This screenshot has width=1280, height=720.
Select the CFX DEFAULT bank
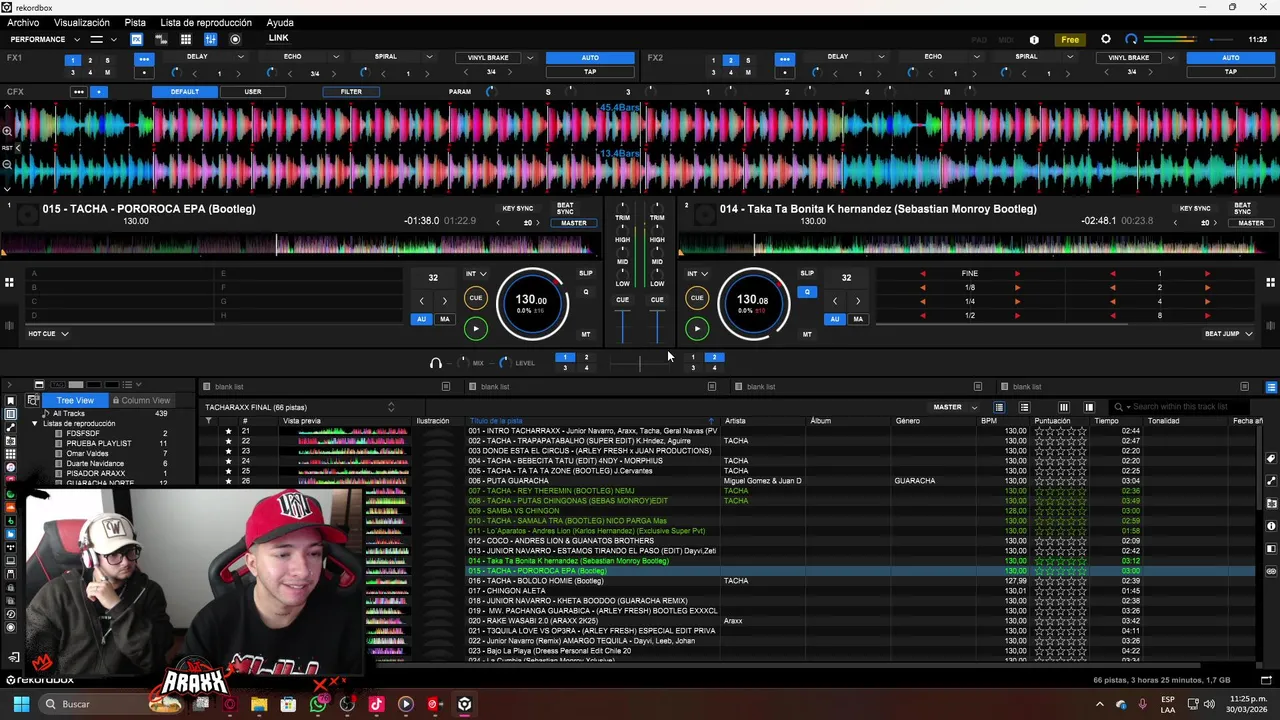click(x=184, y=92)
